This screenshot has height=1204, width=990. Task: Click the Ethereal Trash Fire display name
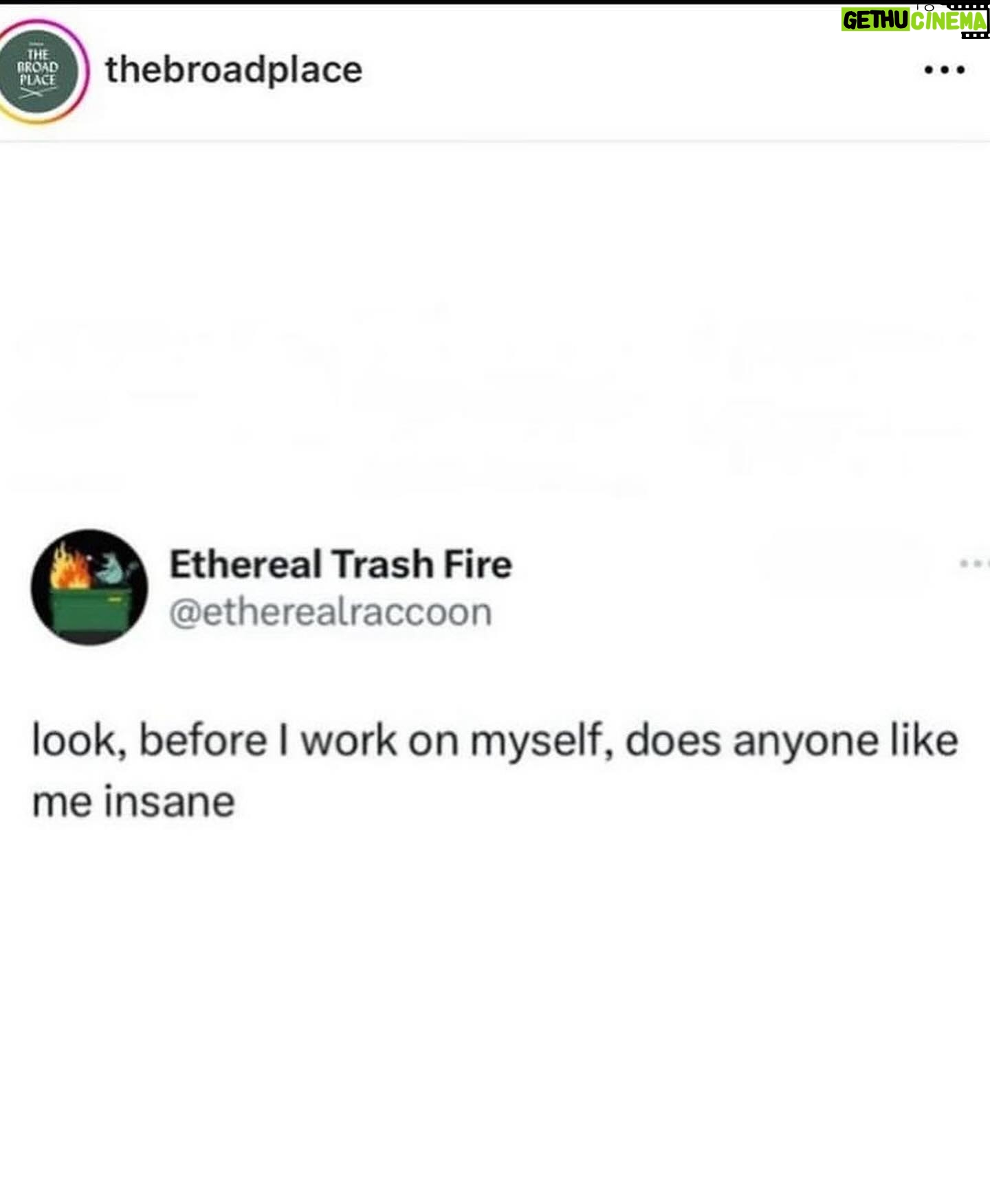(341, 564)
